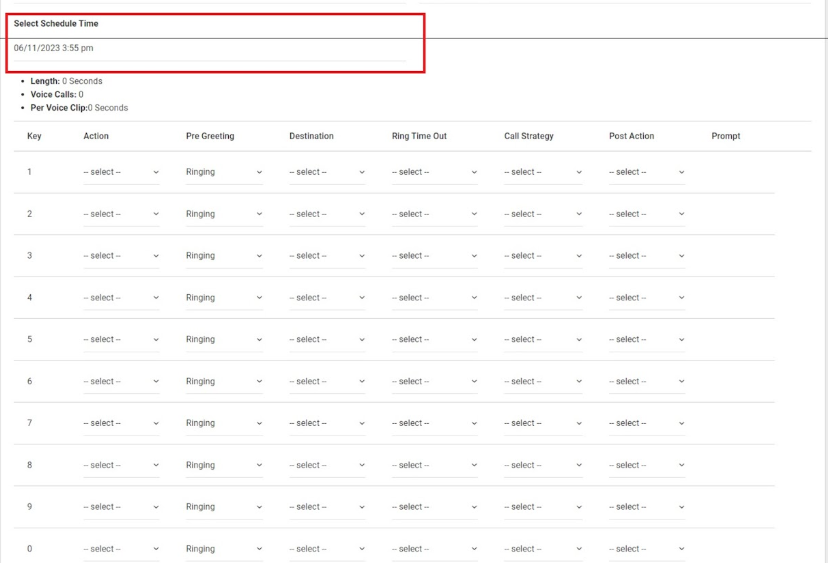Open Pre Greeting dropdown for key 2
Image resolution: width=828 pixels, height=563 pixels.
pyautogui.click(x=224, y=214)
